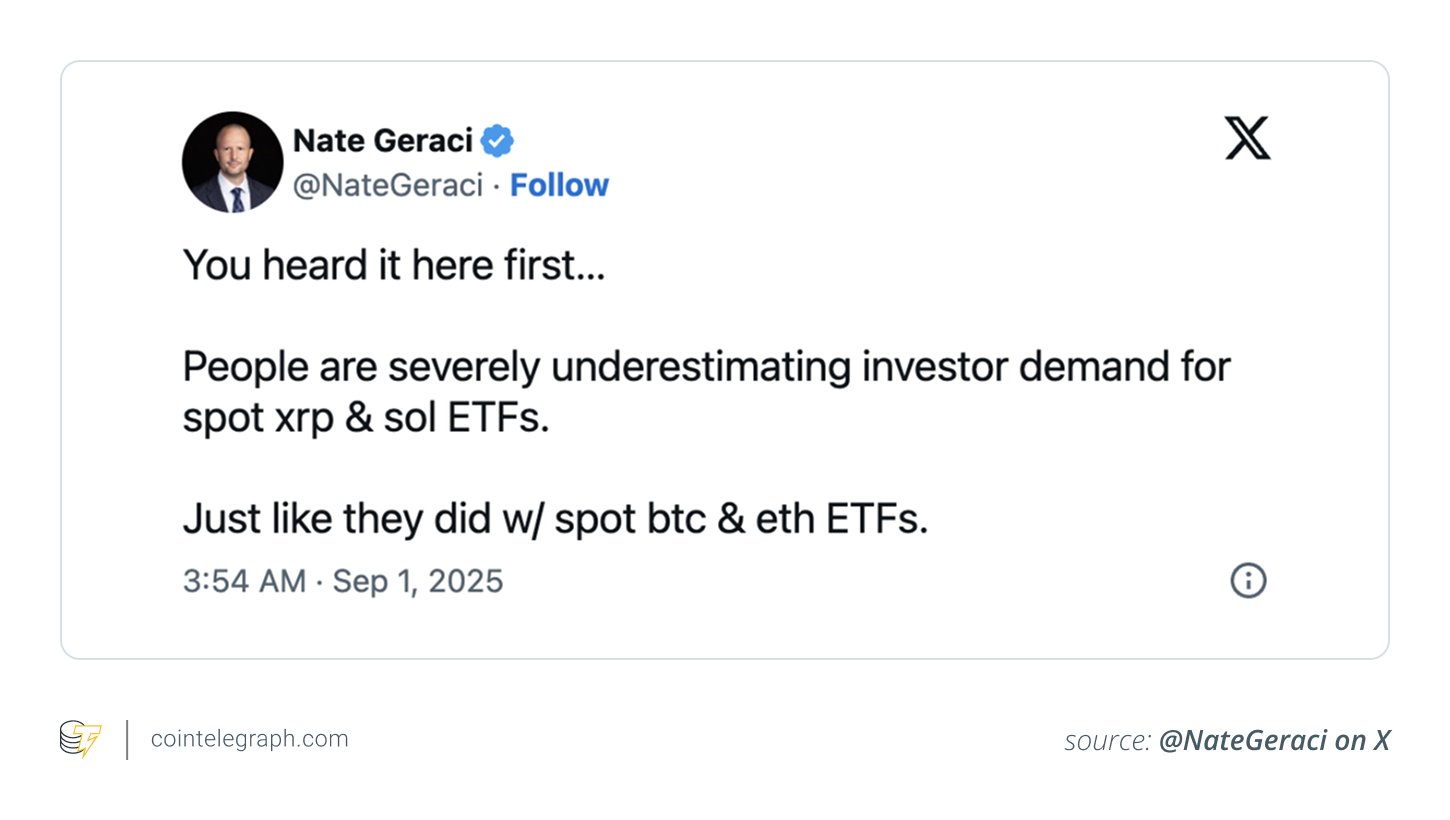
Task: Select the tweet text body
Action: (x=700, y=390)
